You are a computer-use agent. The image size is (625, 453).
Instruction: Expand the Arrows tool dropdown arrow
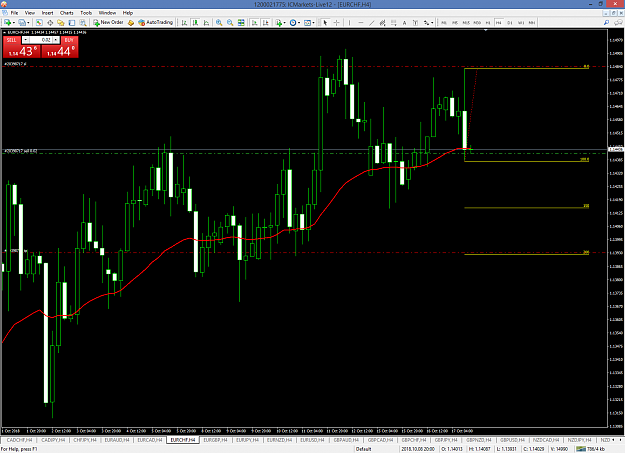click(x=432, y=23)
